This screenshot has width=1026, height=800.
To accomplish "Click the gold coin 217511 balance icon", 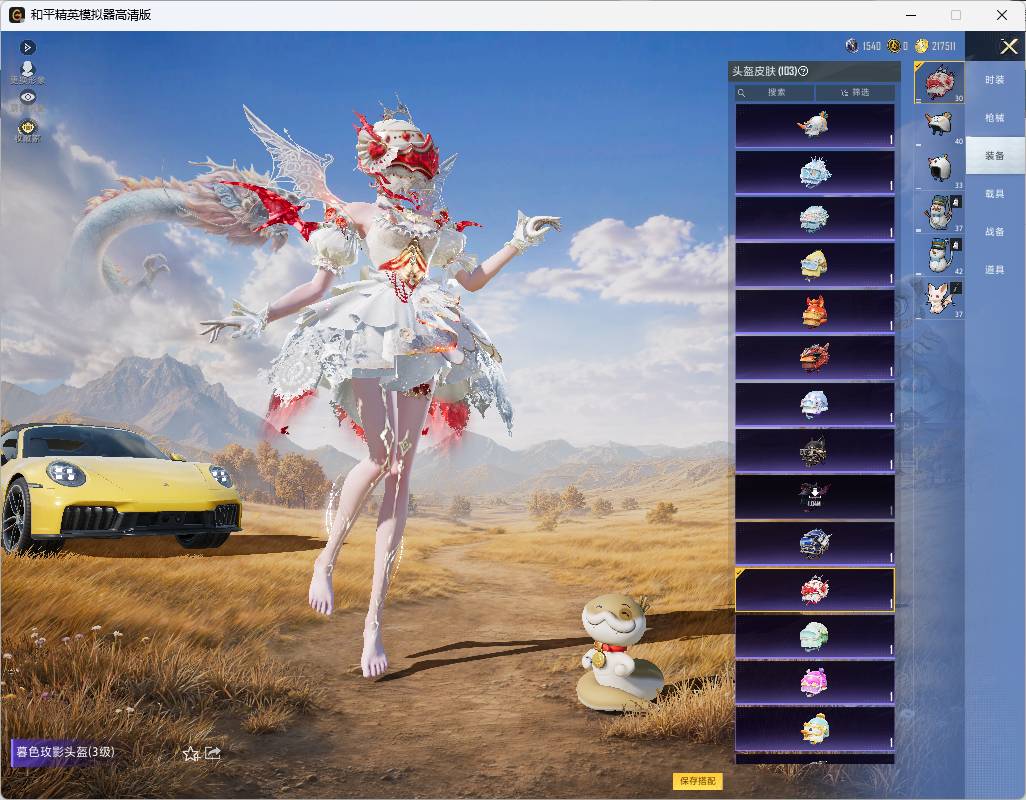I will [921, 46].
